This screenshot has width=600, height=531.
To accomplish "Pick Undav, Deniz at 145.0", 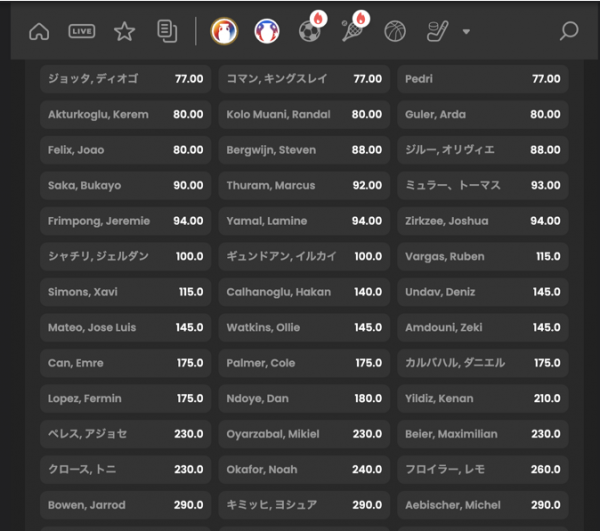I will [x=483, y=292].
